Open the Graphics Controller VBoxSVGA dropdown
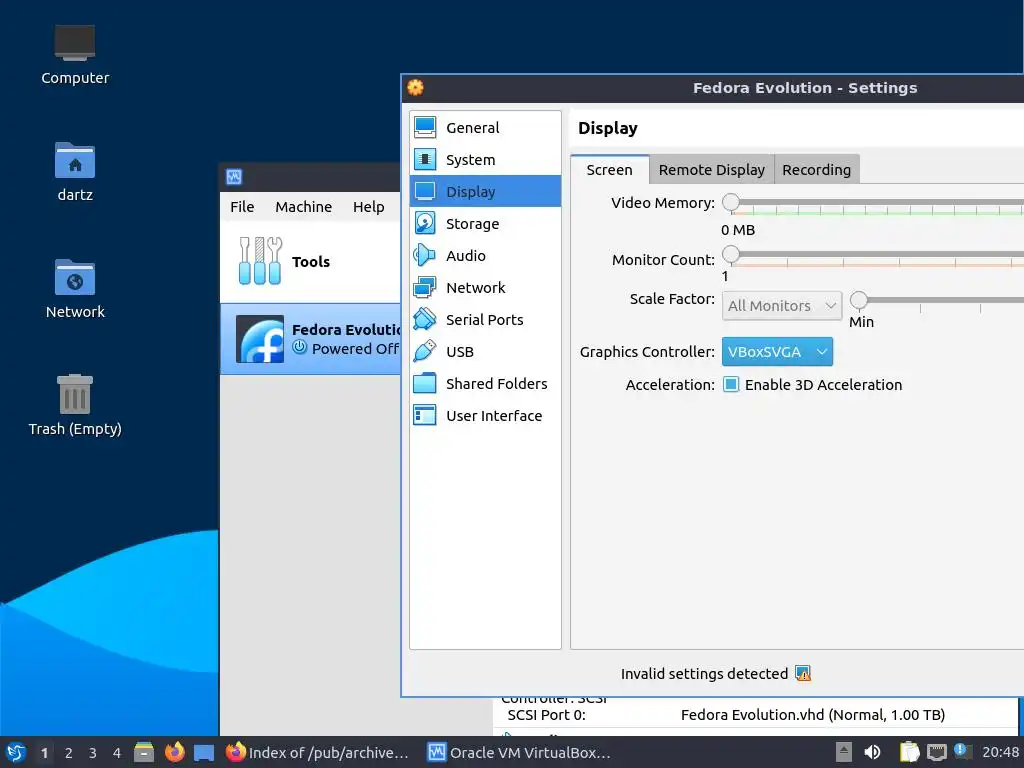Image resolution: width=1024 pixels, height=768 pixels. (x=777, y=352)
